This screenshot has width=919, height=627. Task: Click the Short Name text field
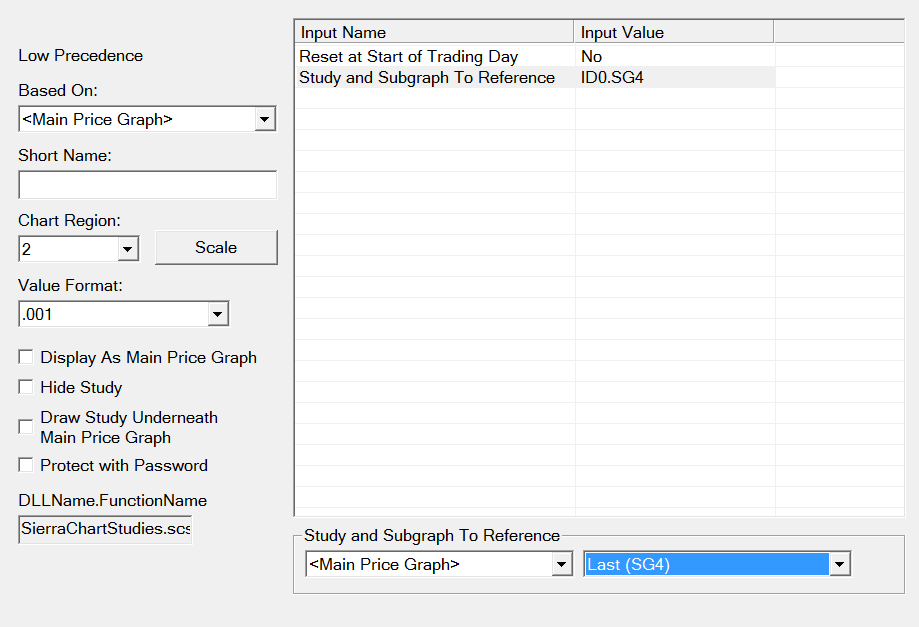[147, 185]
